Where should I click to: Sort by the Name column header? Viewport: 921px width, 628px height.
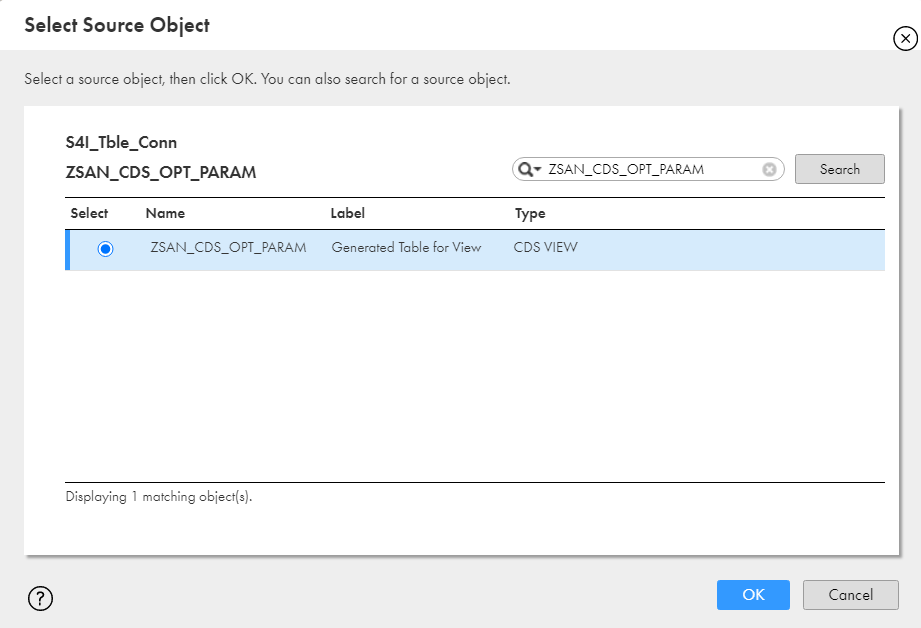(165, 213)
